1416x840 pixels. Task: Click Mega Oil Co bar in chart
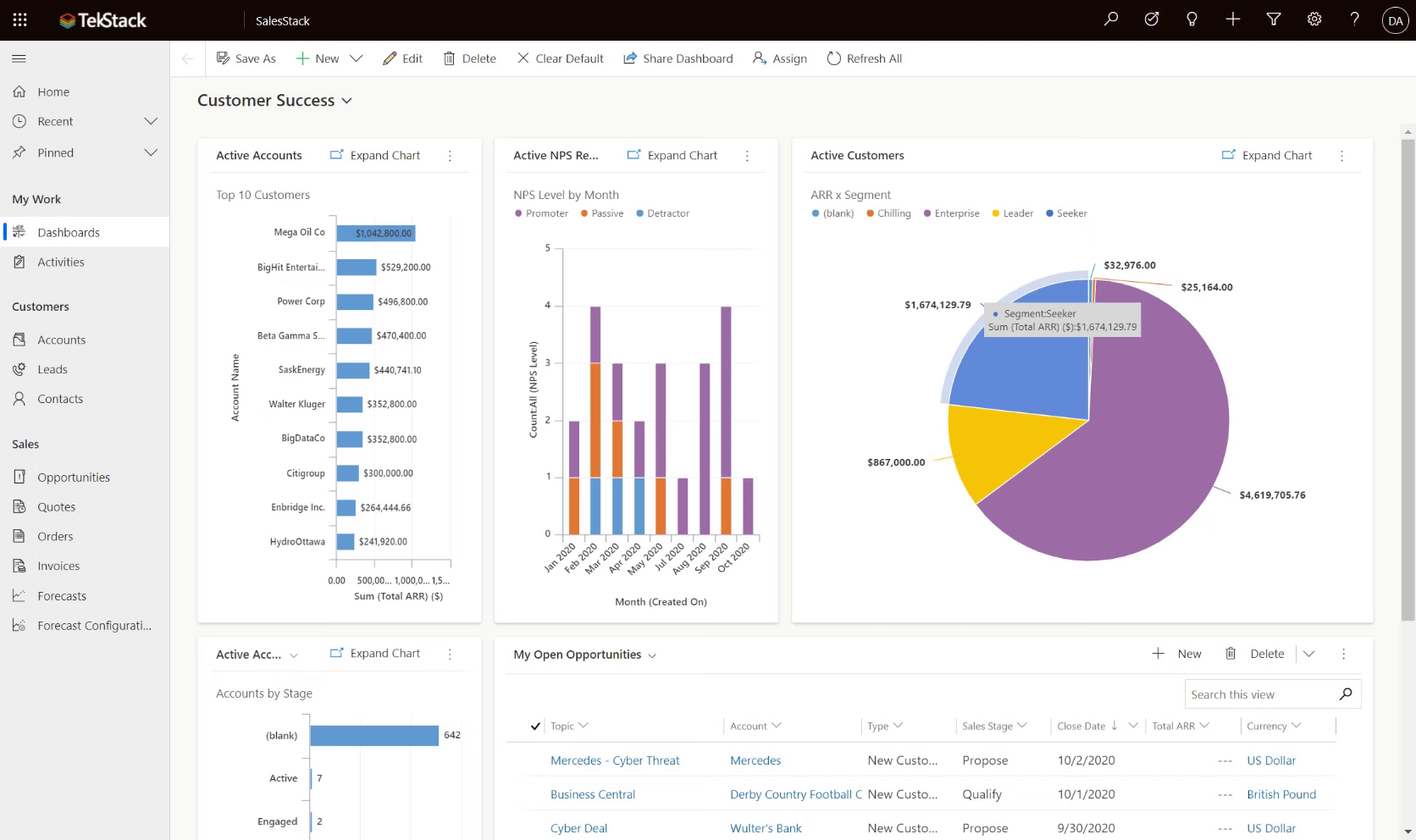(375, 233)
